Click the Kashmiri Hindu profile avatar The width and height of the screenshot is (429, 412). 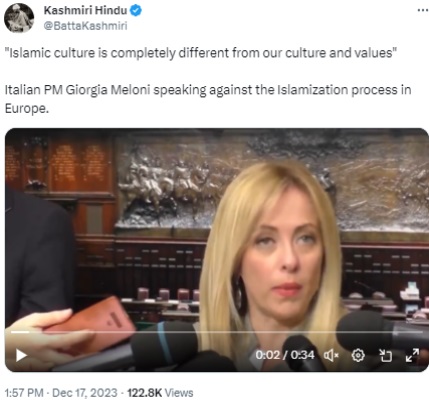pos(19,18)
